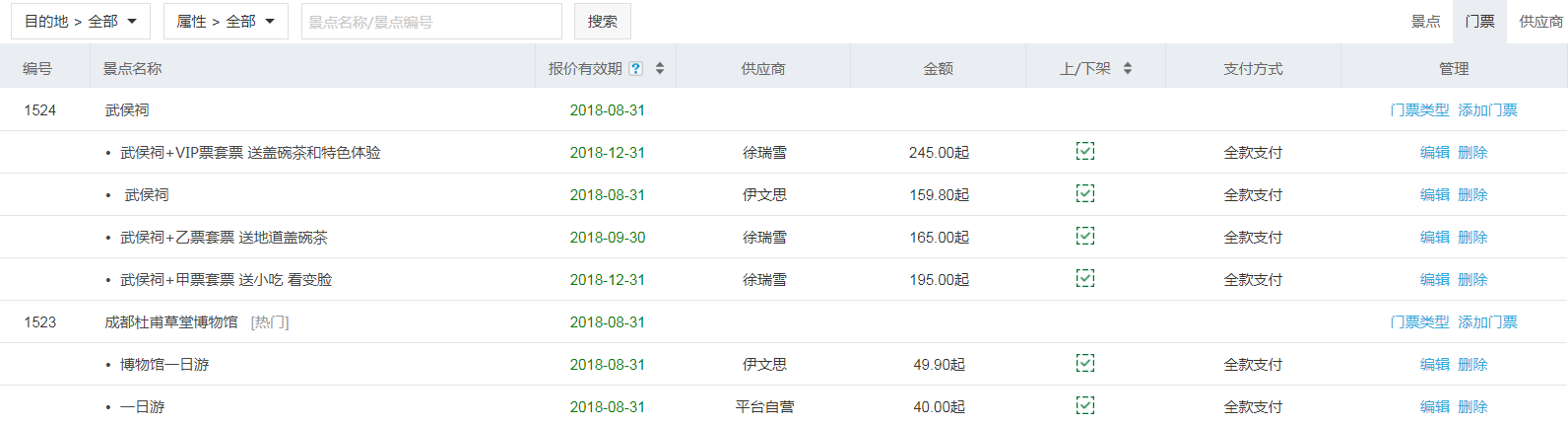This screenshot has width=1568, height=425.
Task: Focus the 景点名称/景点编号 search field
Action: pyautogui.click(x=431, y=22)
